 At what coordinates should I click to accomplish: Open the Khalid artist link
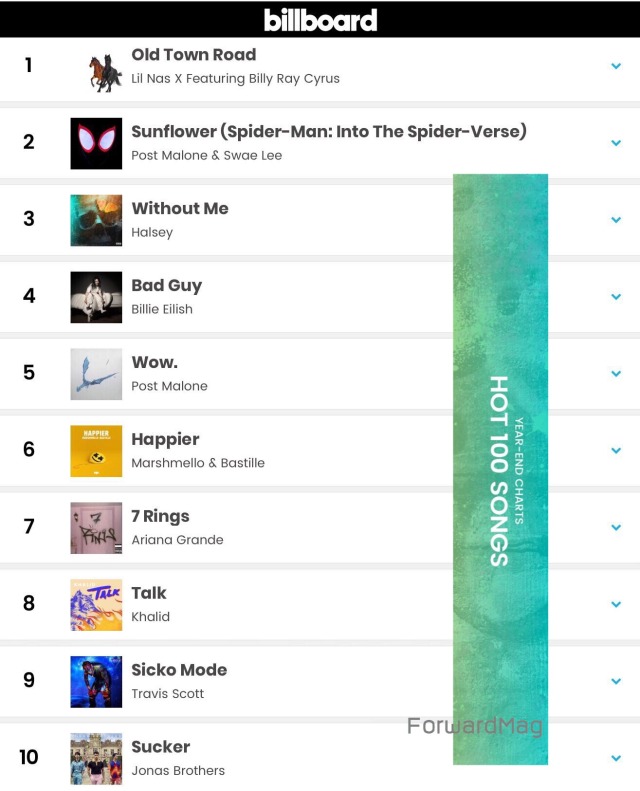point(150,616)
